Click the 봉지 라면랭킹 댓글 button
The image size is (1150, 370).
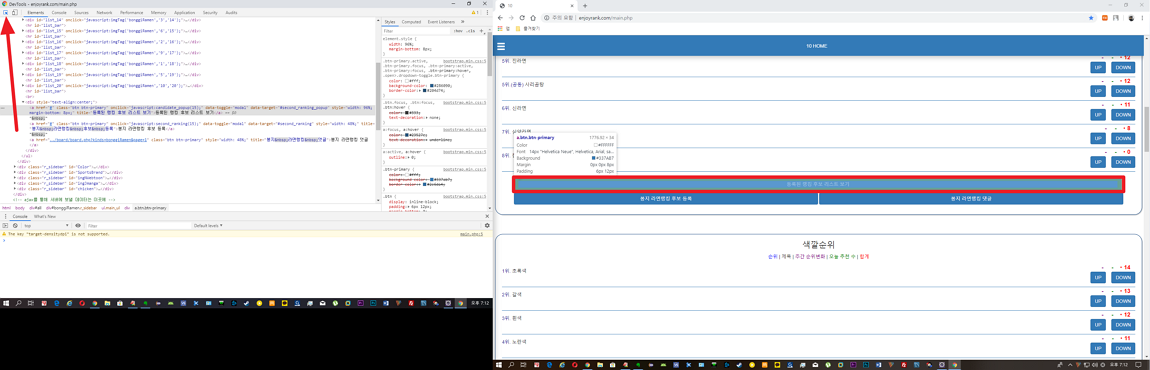[x=971, y=198]
